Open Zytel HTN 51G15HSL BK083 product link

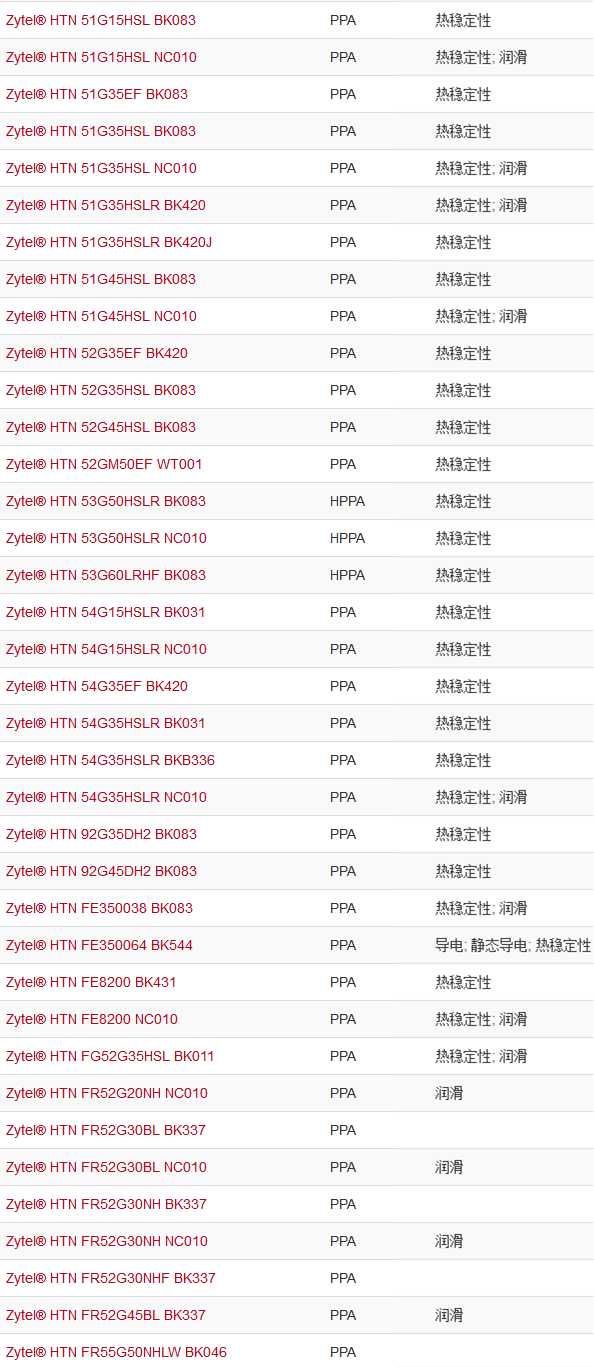click(101, 20)
